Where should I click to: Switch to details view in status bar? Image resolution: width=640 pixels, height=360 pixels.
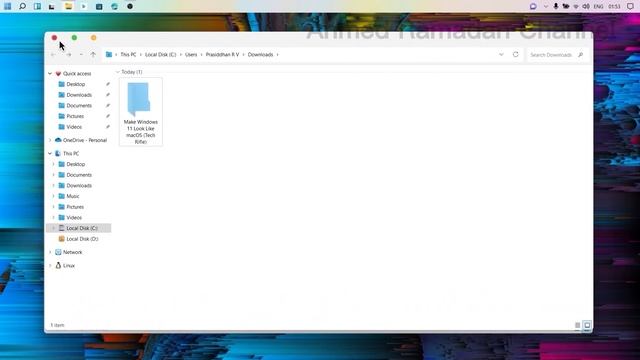(x=578, y=325)
